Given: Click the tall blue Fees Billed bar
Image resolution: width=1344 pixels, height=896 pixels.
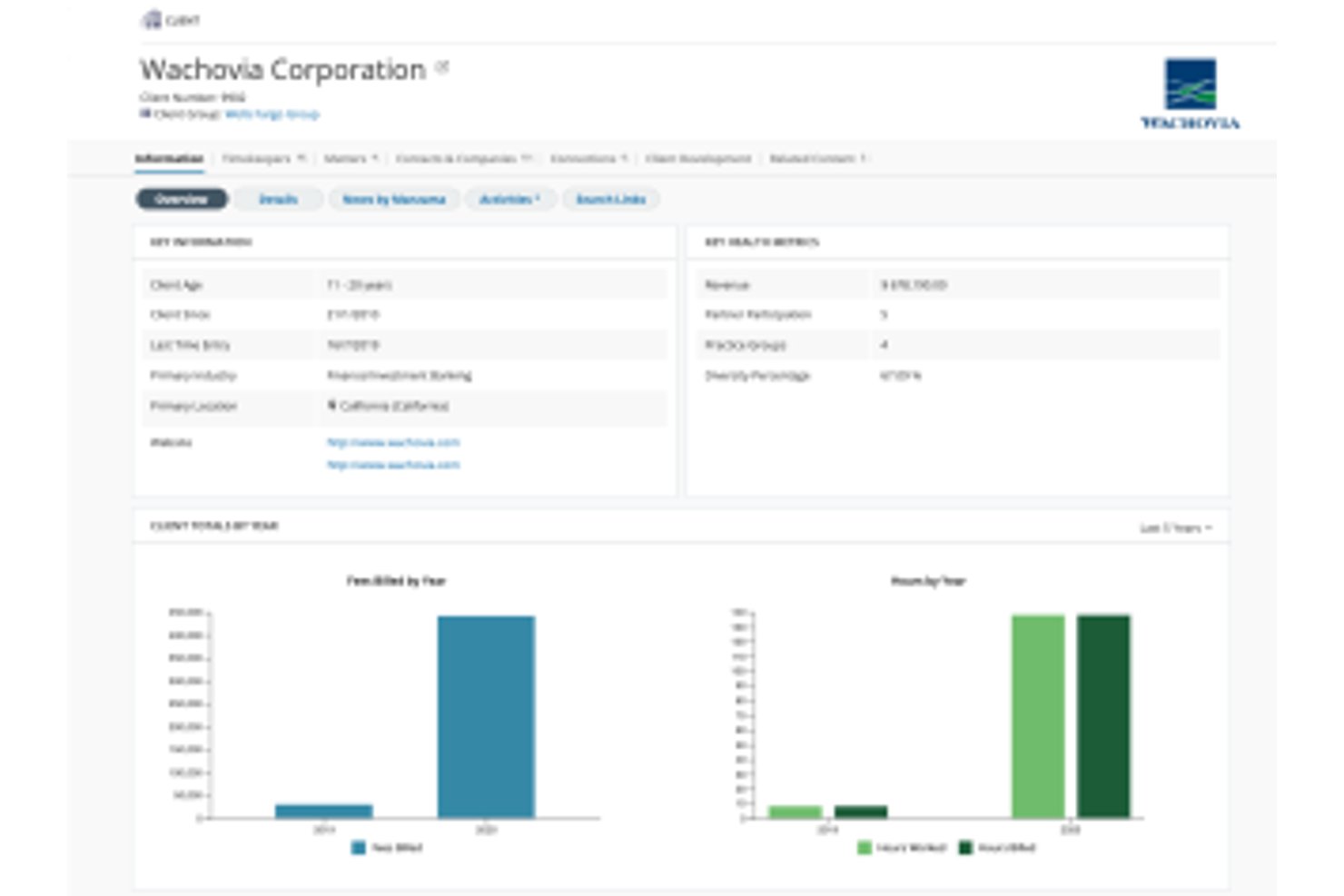Looking at the screenshot, I should pos(486,716).
